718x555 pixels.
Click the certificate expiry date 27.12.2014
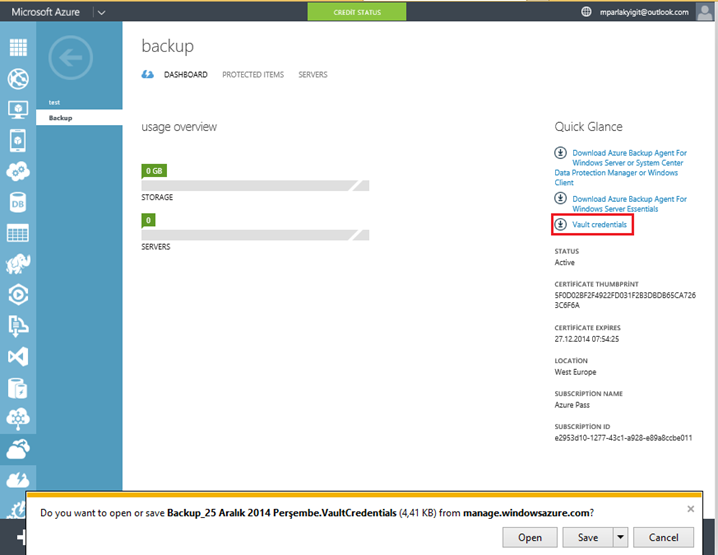[x=587, y=339]
